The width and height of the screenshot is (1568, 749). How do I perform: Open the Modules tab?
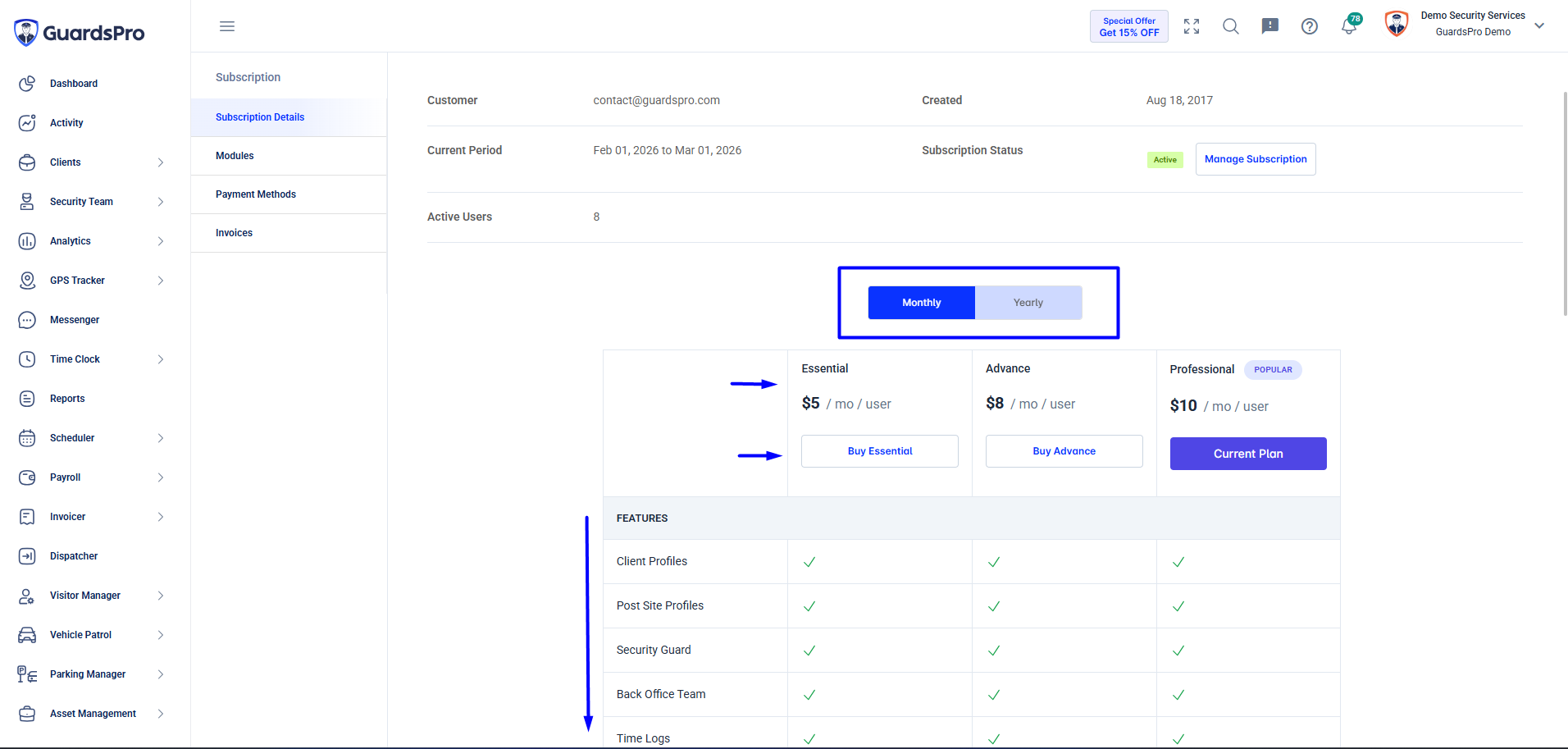(x=289, y=156)
